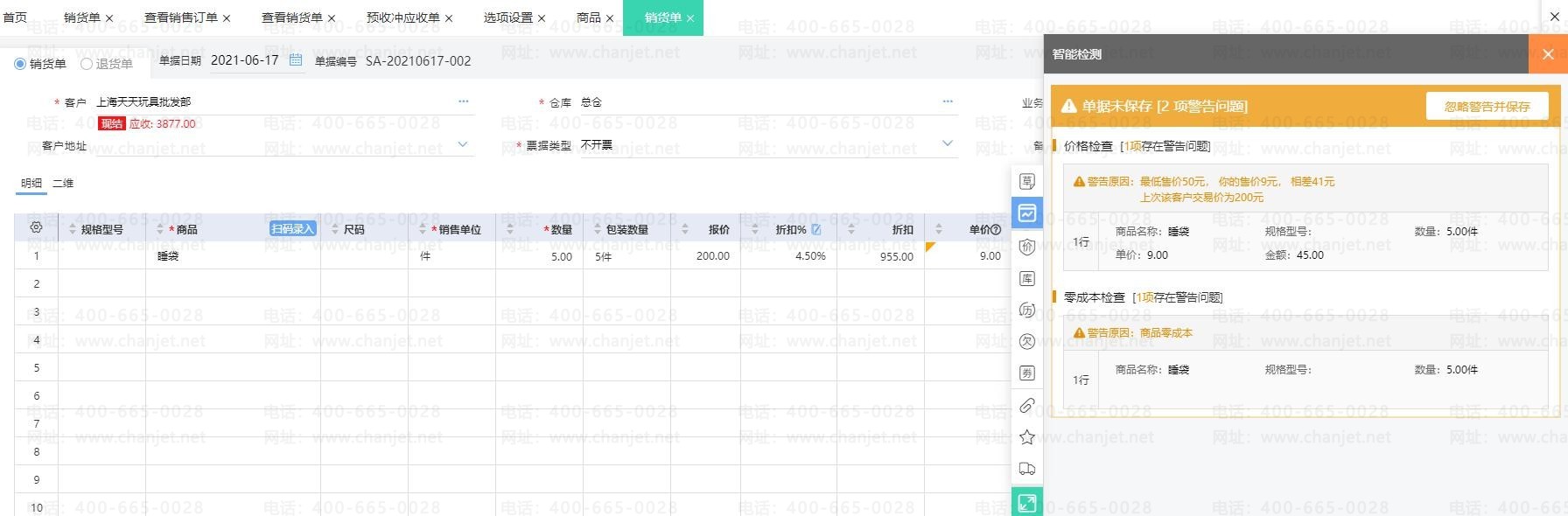Click the 单据编号 SA-20210617-002 field
This screenshot has width=1568, height=516.
click(x=418, y=61)
